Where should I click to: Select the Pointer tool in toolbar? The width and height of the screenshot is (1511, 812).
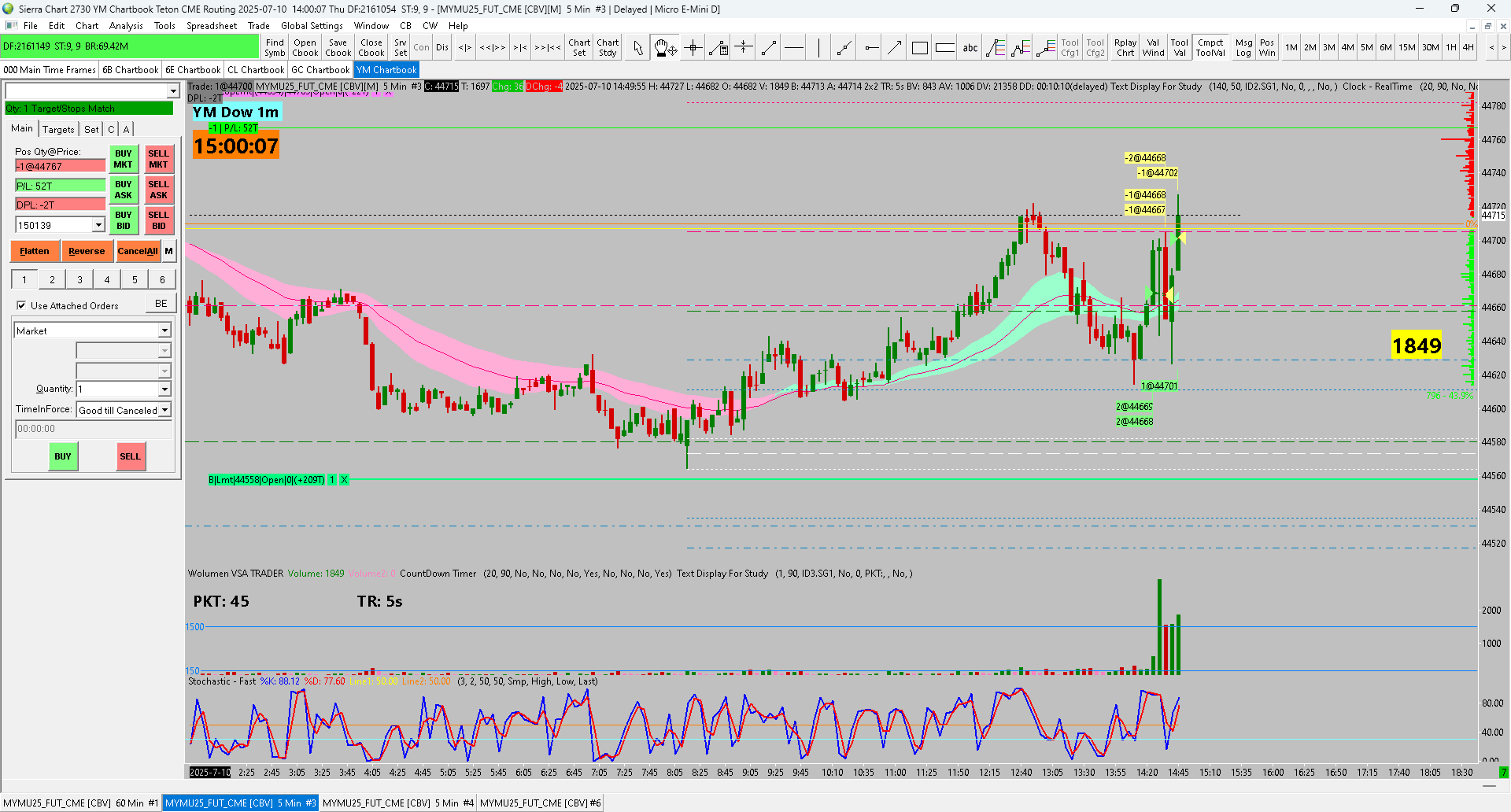coord(637,48)
